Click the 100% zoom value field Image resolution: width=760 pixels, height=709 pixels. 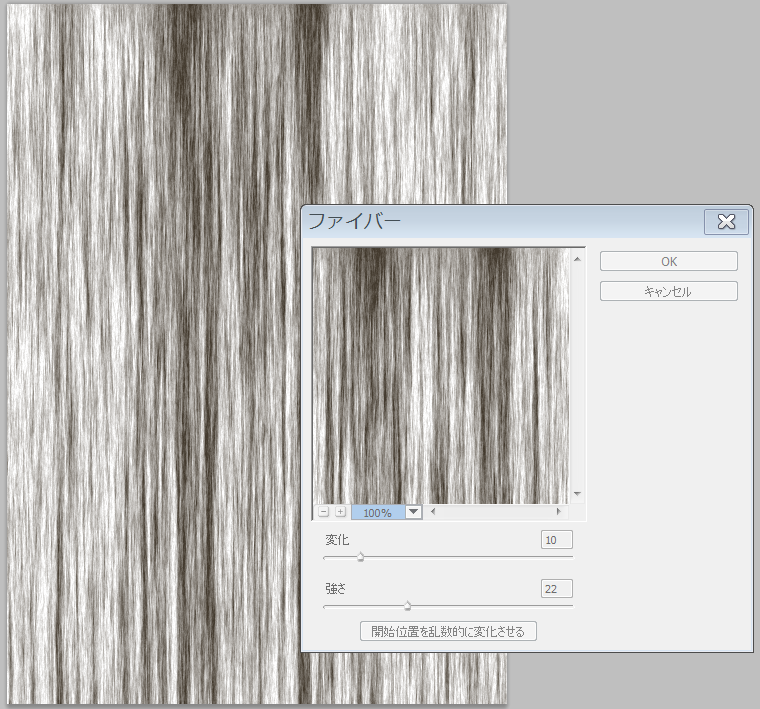point(378,512)
